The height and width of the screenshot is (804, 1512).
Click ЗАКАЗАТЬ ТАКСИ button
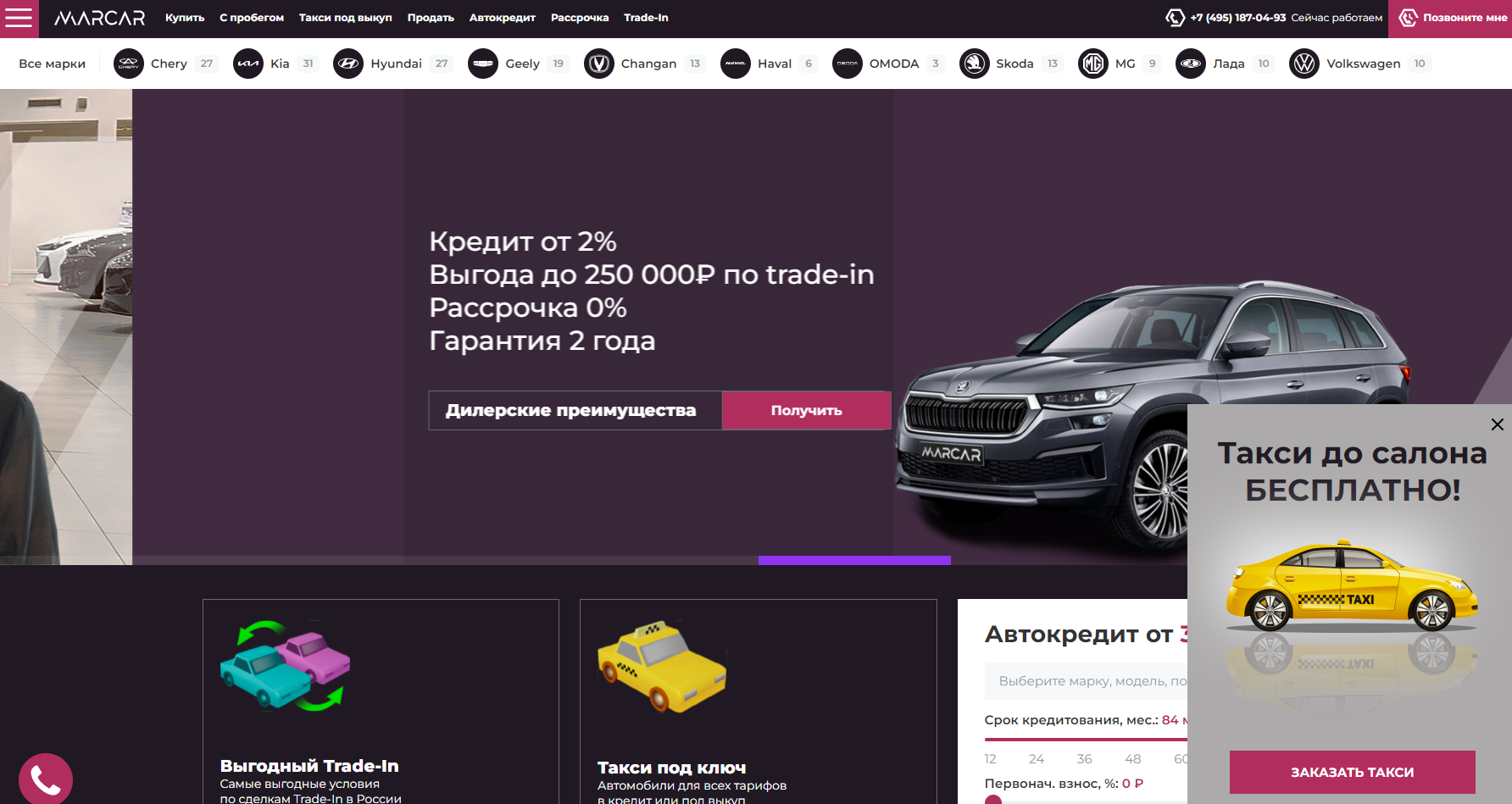click(x=1352, y=772)
